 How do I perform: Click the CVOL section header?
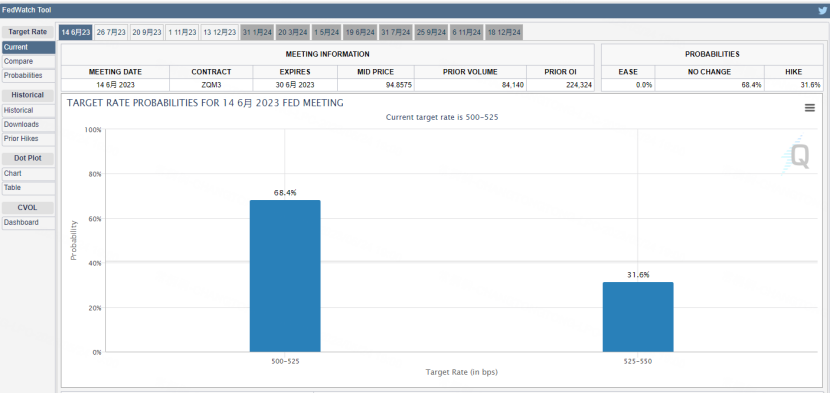28,207
